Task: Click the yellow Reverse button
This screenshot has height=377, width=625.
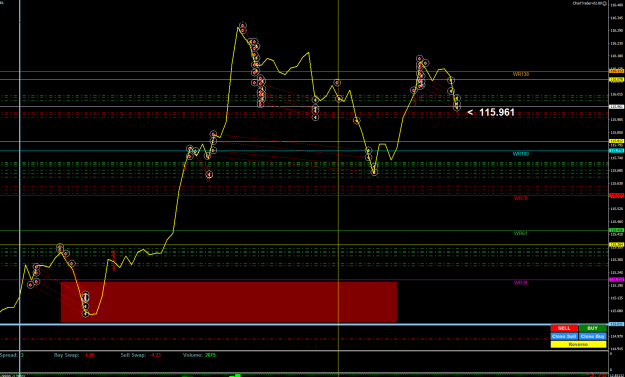Action: coord(578,344)
